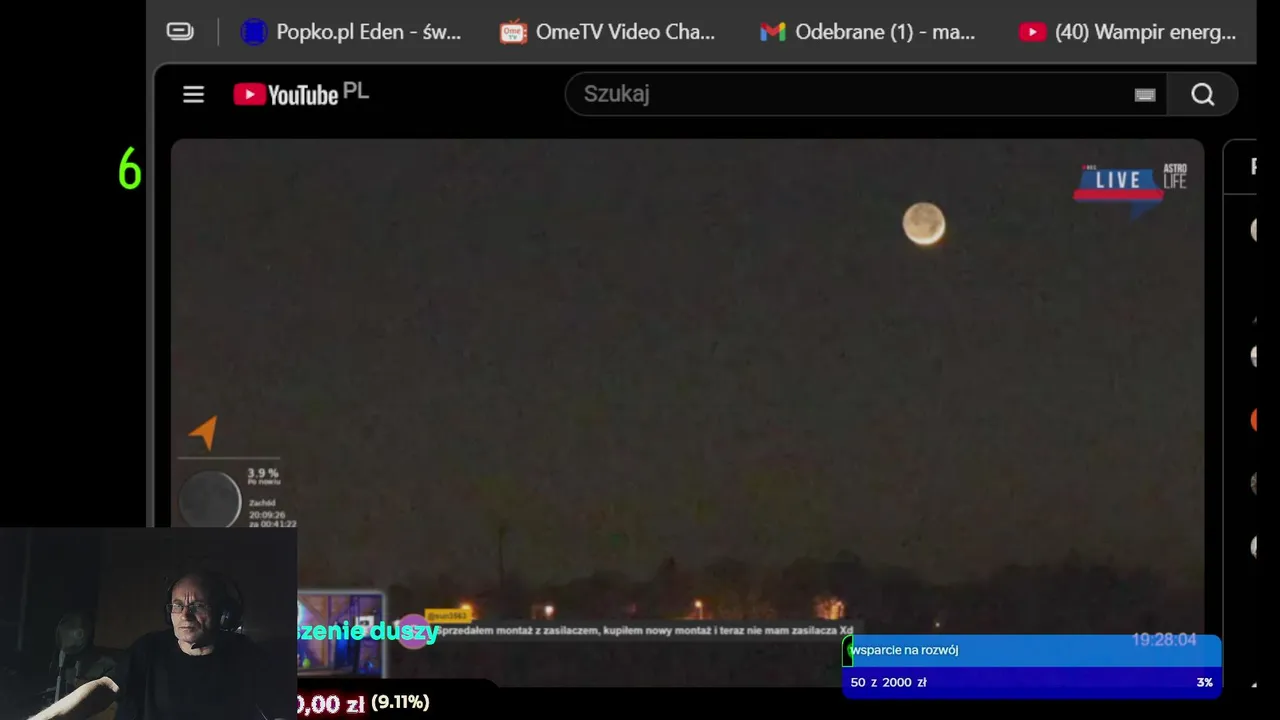Click the webcam overlay of the streamer
This screenshot has width=1280, height=720.
click(148, 624)
